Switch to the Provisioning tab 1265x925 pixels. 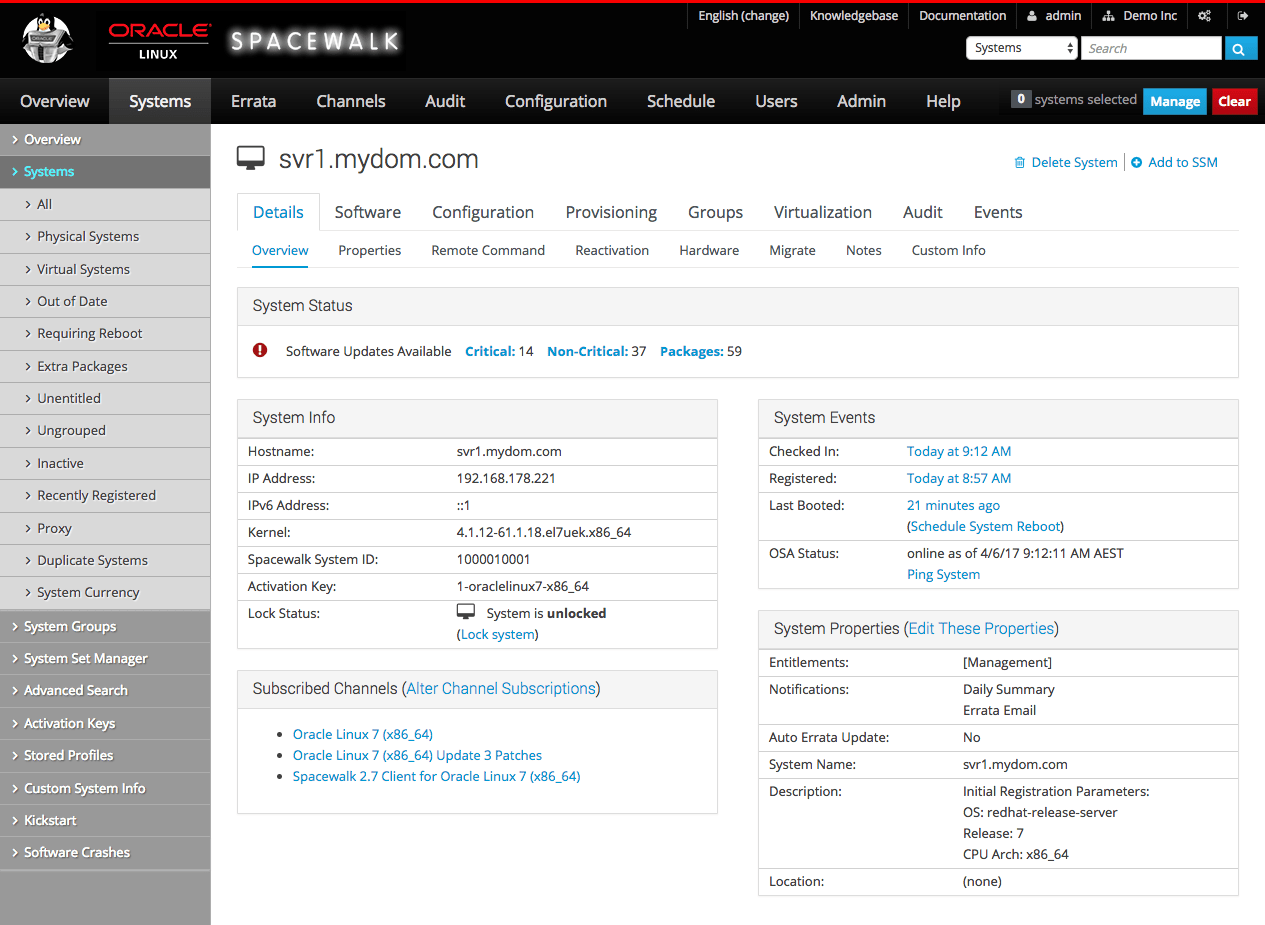tap(611, 212)
